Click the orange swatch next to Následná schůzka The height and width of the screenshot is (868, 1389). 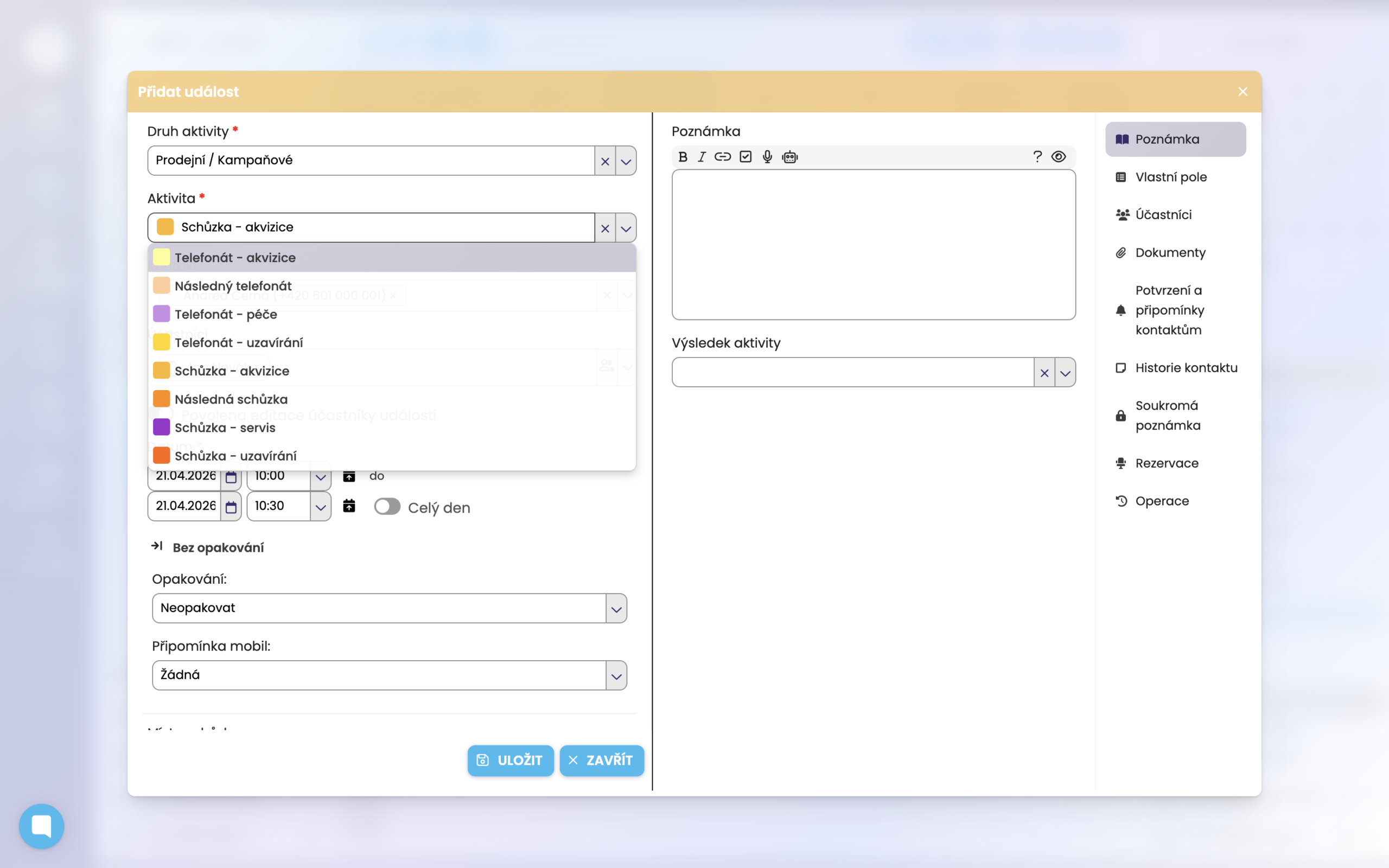(x=161, y=398)
